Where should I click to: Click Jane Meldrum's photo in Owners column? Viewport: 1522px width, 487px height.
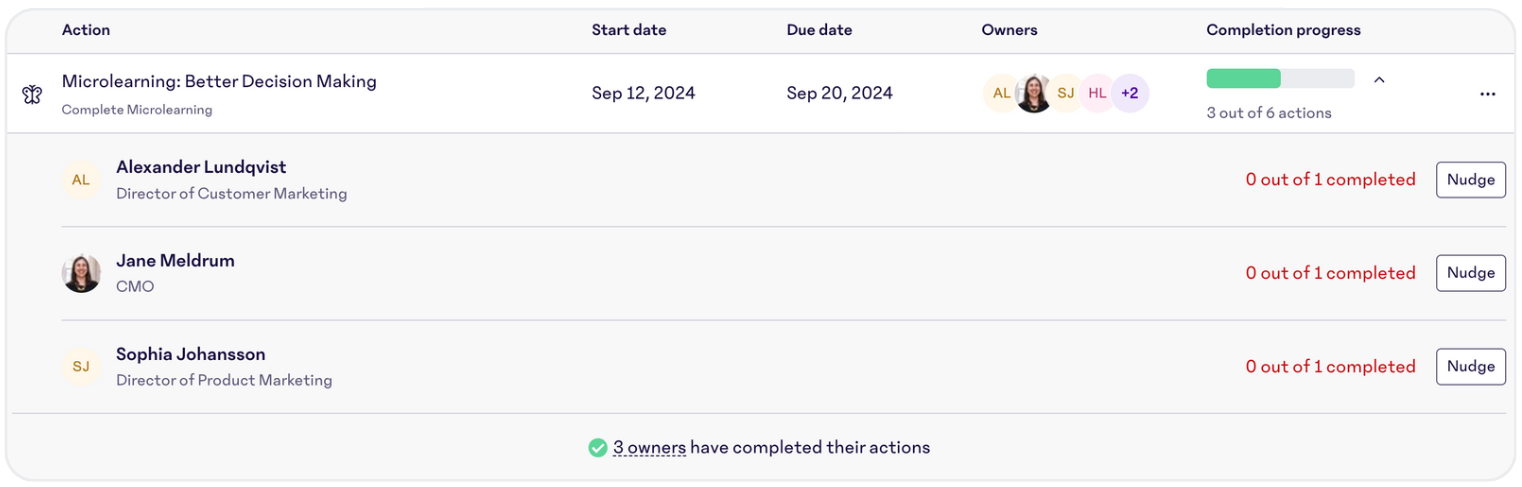1034,93
